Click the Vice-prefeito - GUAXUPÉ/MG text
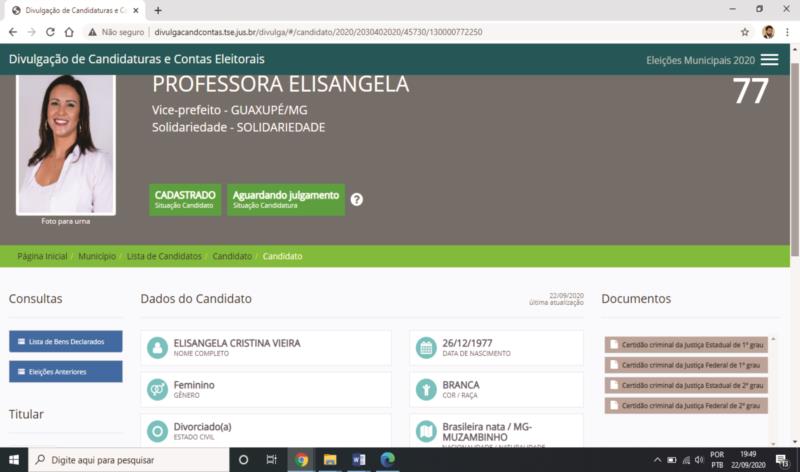 pos(230,110)
